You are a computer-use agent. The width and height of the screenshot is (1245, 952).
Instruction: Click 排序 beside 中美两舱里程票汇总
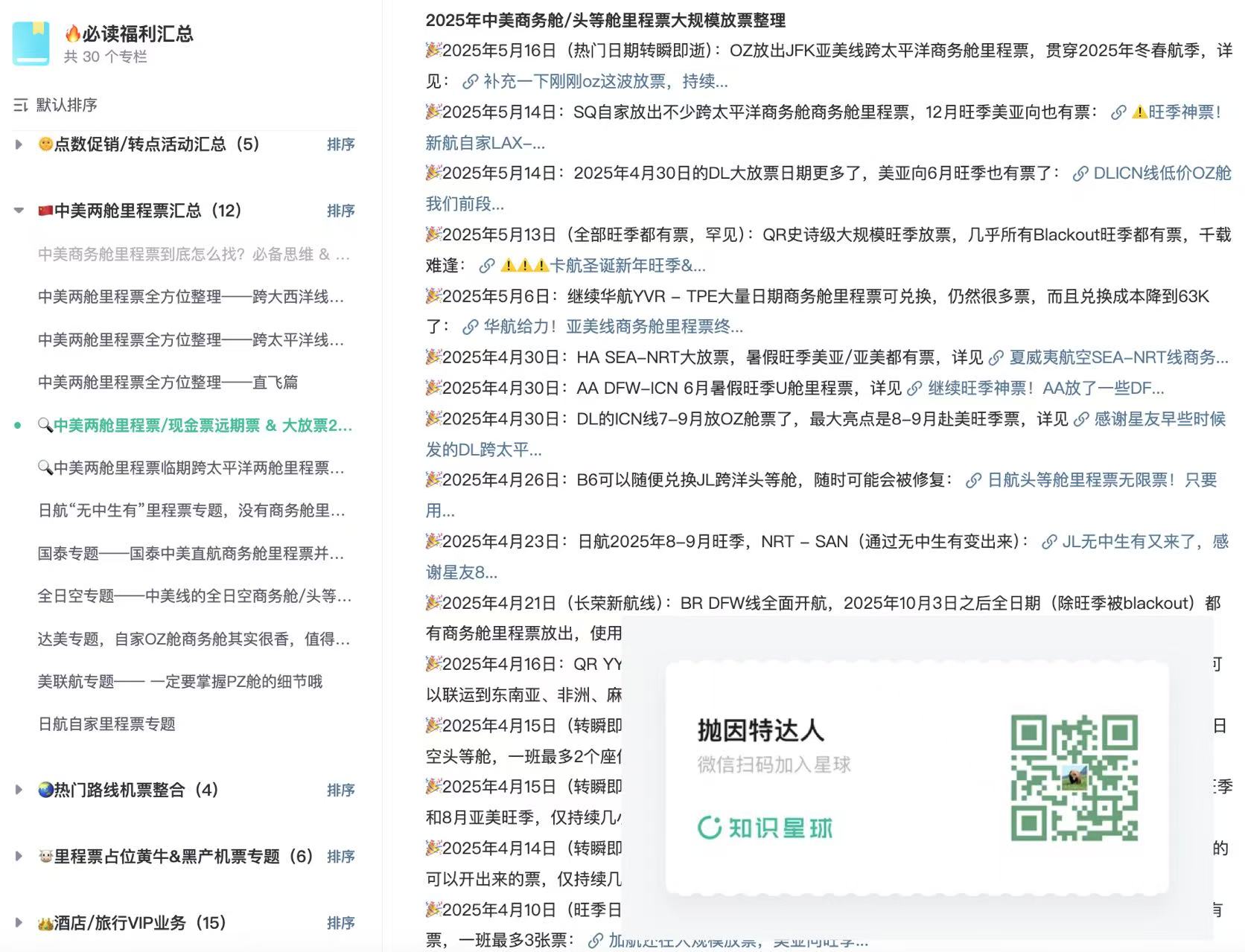(340, 211)
